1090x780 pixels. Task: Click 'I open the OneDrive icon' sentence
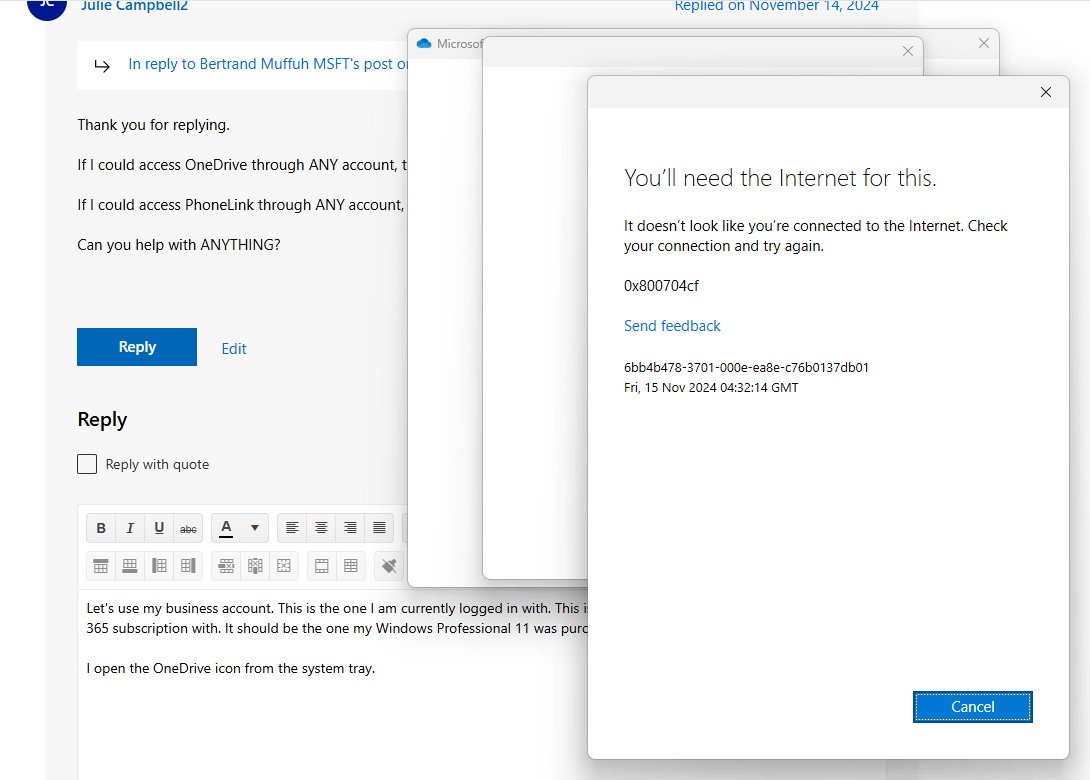click(230, 669)
